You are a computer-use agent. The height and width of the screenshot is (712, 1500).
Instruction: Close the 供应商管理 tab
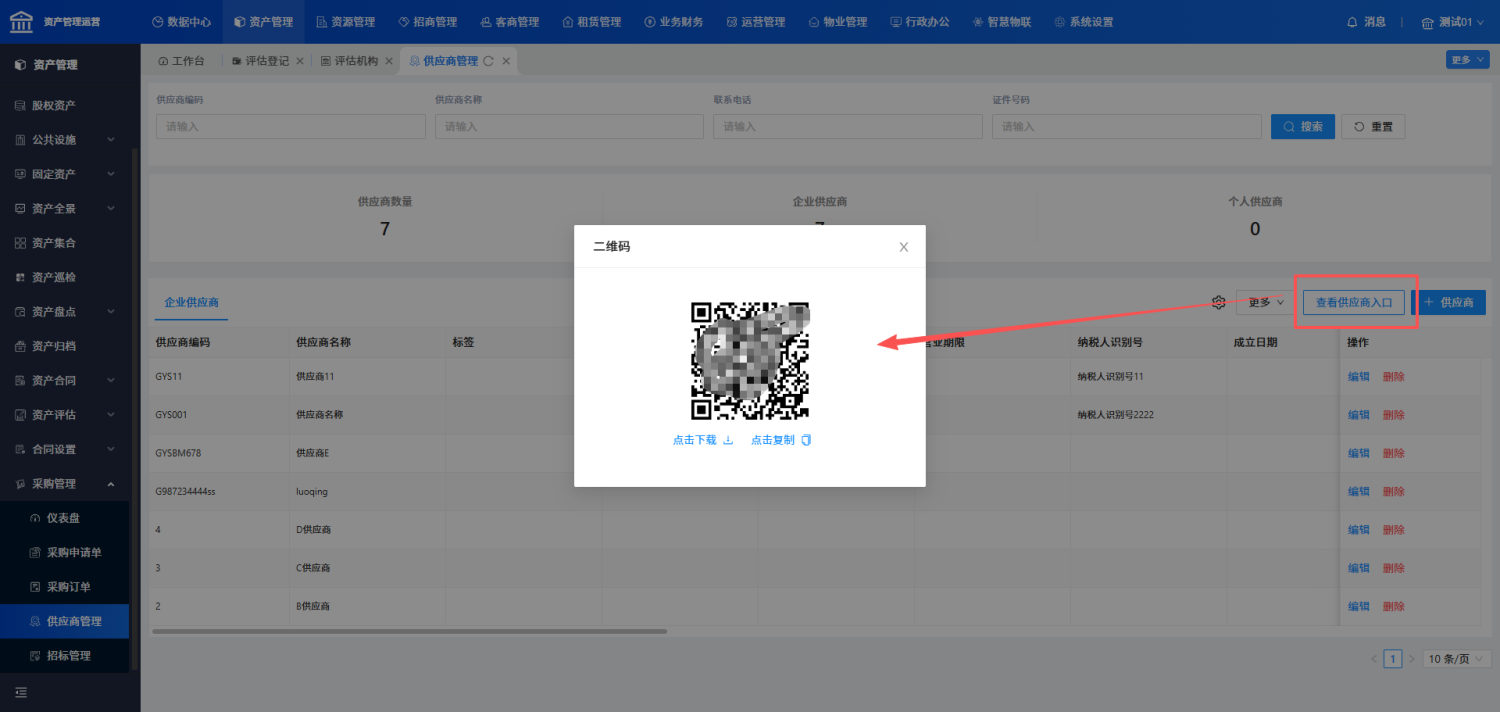pyautogui.click(x=506, y=61)
